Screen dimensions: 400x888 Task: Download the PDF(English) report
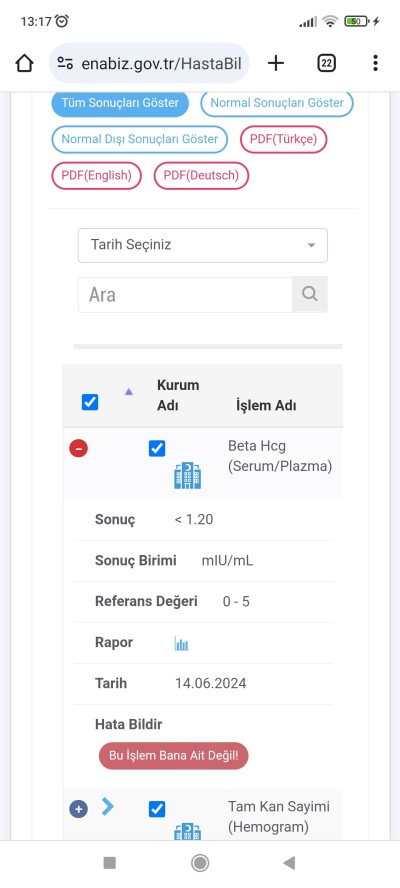(96, 176)
